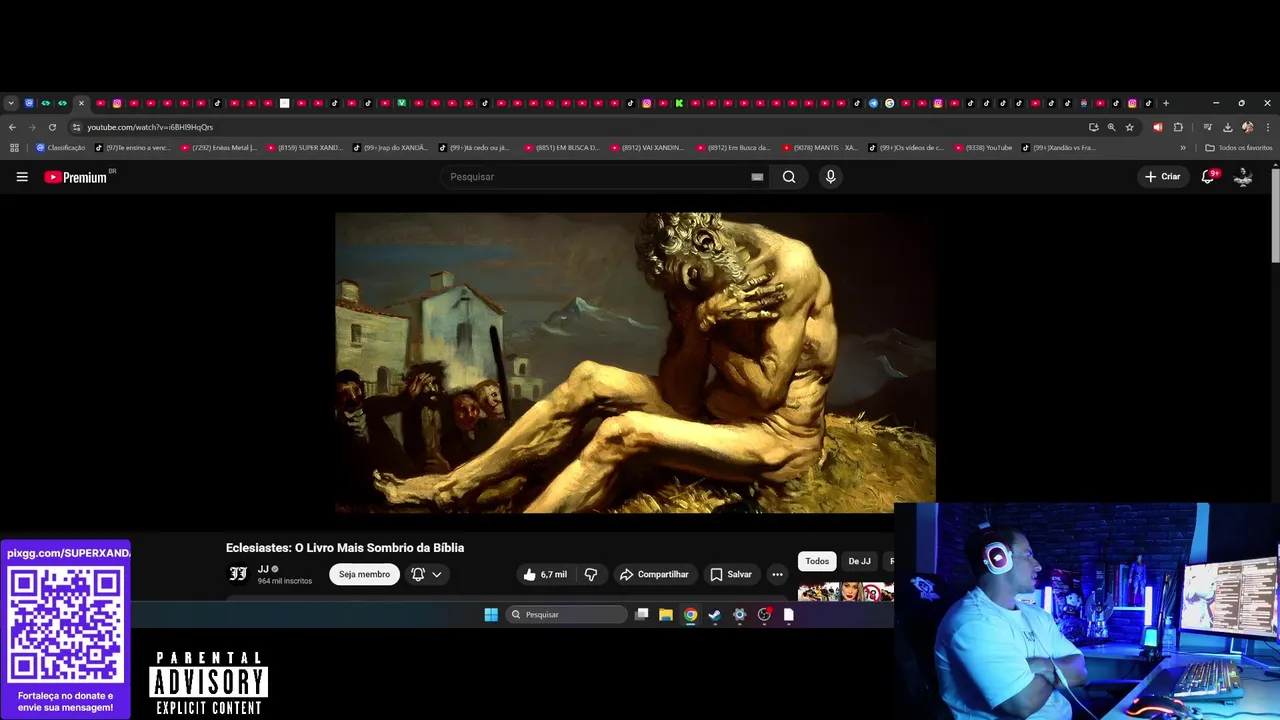Viewport: 1280px width, 720px height.
Task: Open File Explorer from taskbar
Action: click(x=666, y=615)
